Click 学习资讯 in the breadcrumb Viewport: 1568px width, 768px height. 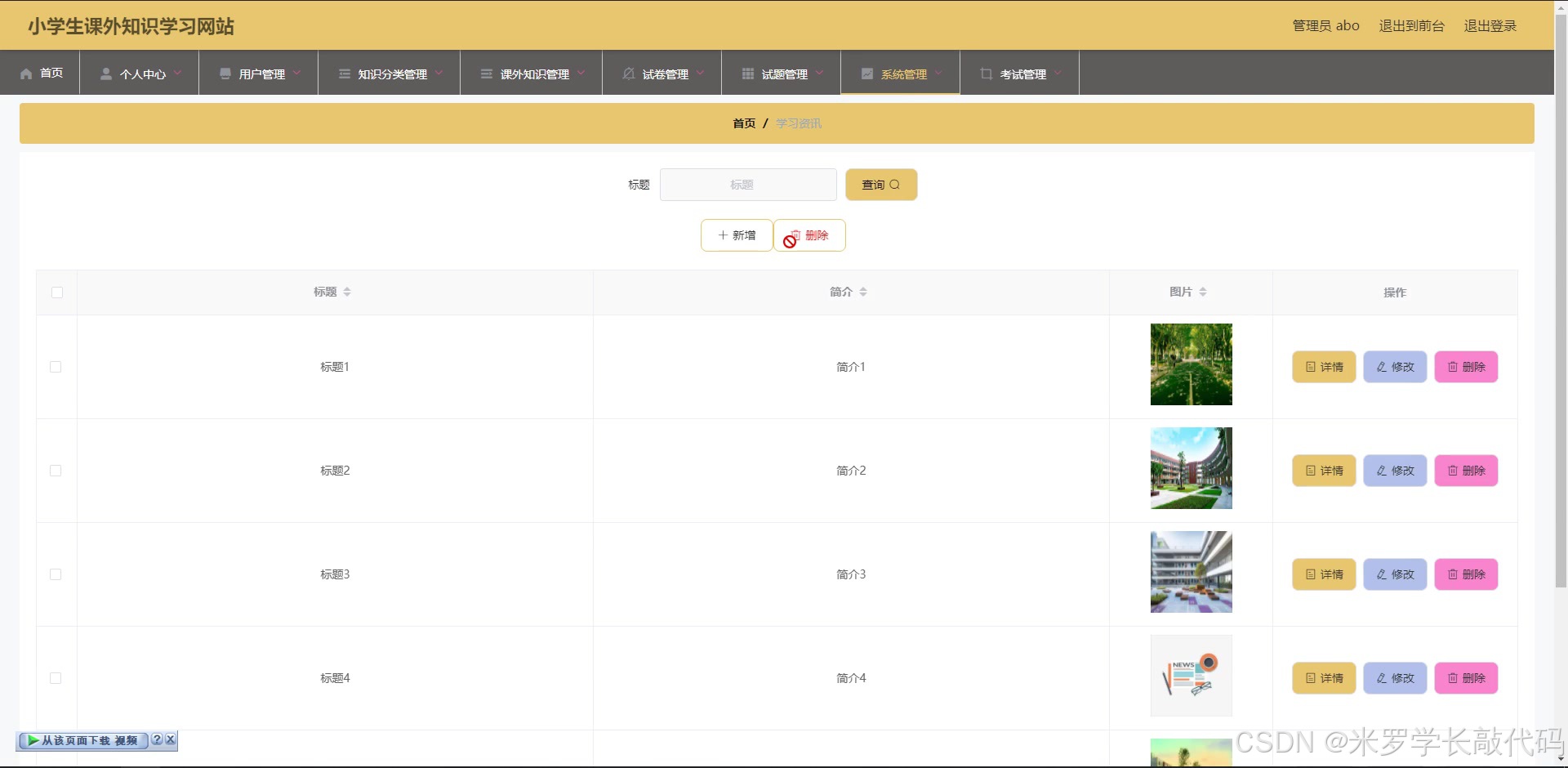coord(799,123)
